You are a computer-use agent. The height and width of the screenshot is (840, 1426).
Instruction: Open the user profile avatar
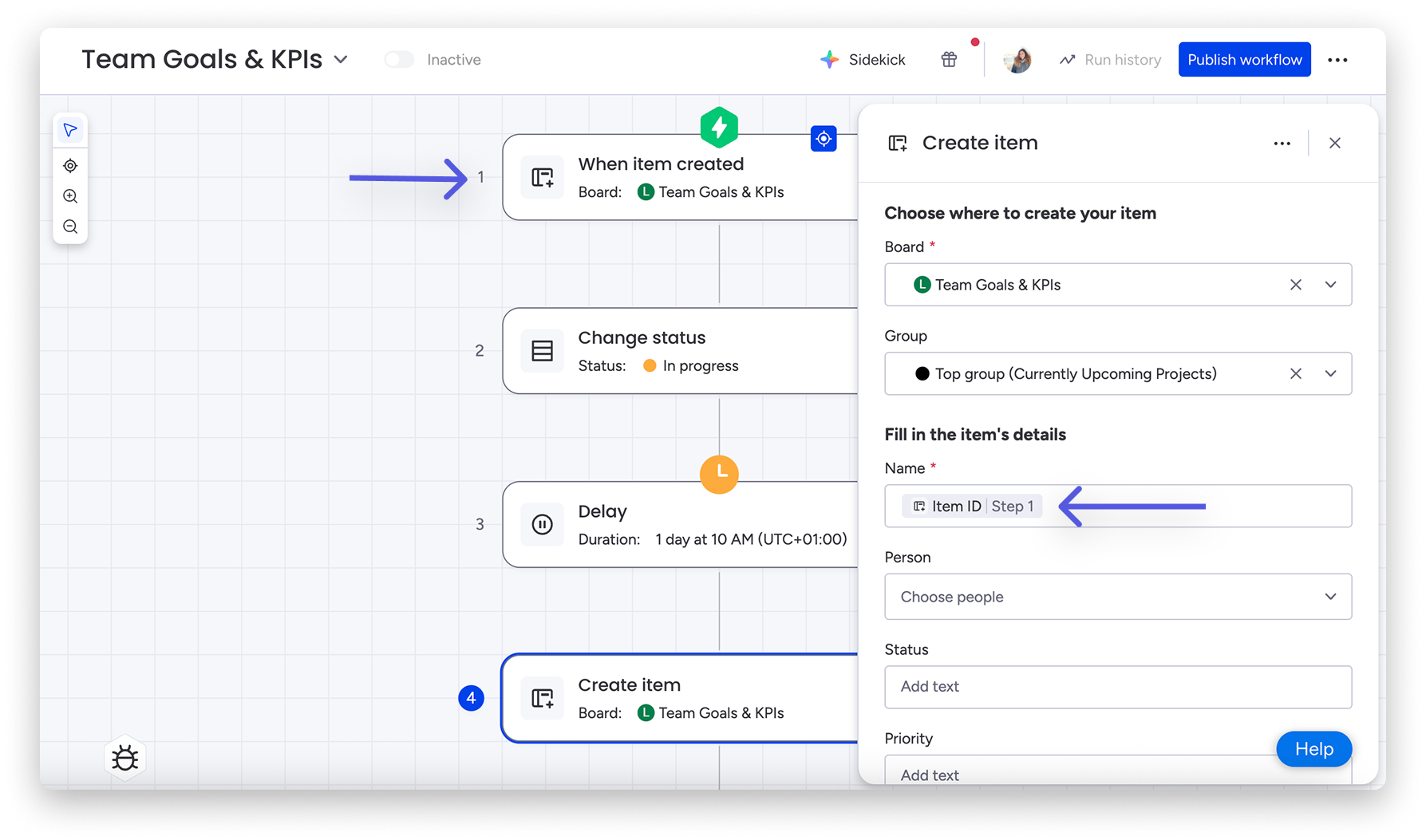(x=1017, y=60)
